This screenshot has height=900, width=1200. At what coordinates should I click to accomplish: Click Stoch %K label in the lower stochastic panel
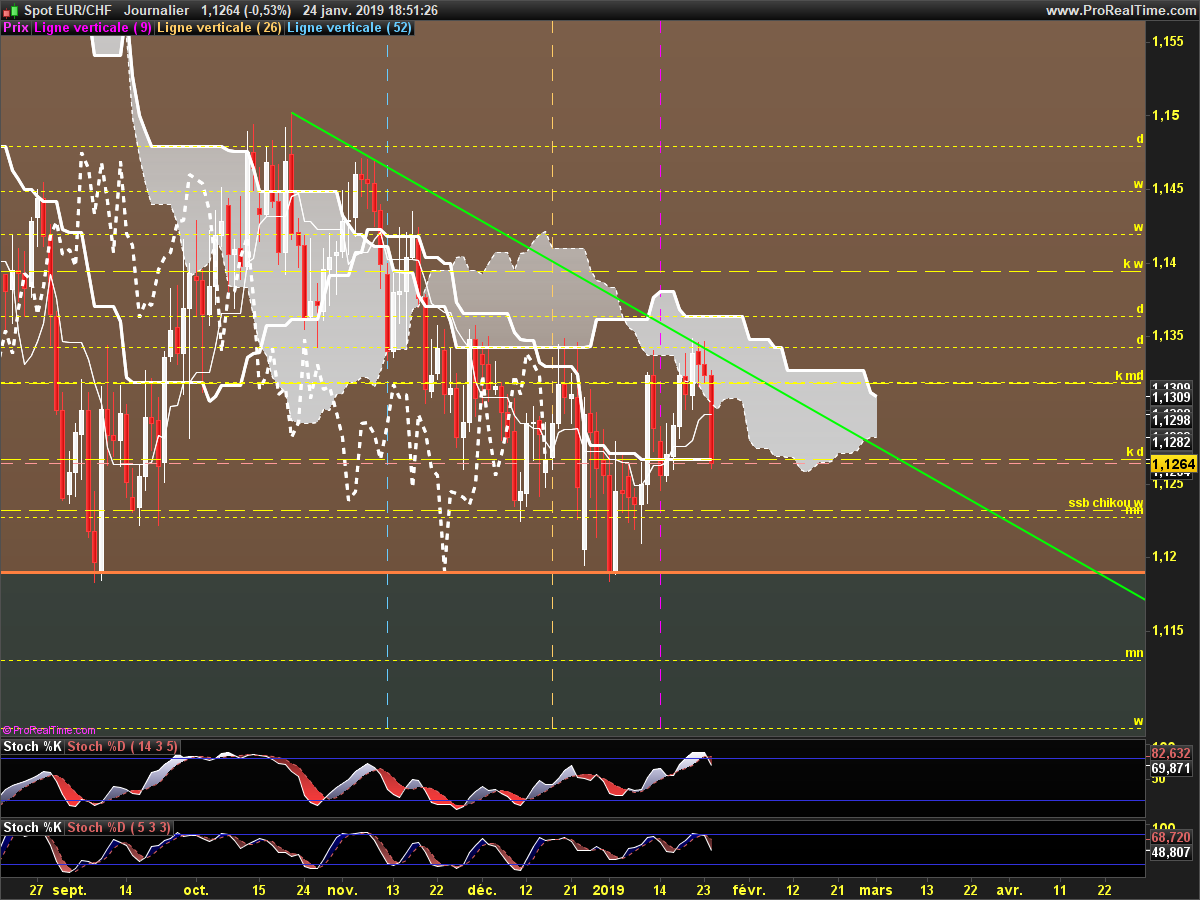coord(33,827)
